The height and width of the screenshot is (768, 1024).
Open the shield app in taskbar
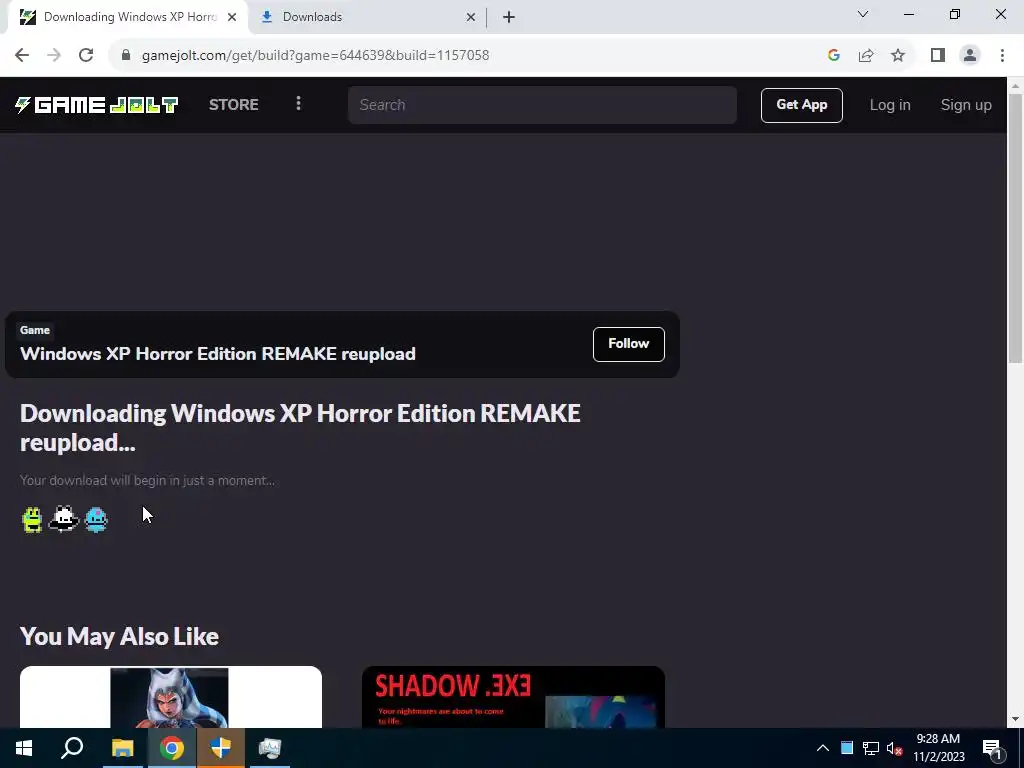(x=221, y=748)
